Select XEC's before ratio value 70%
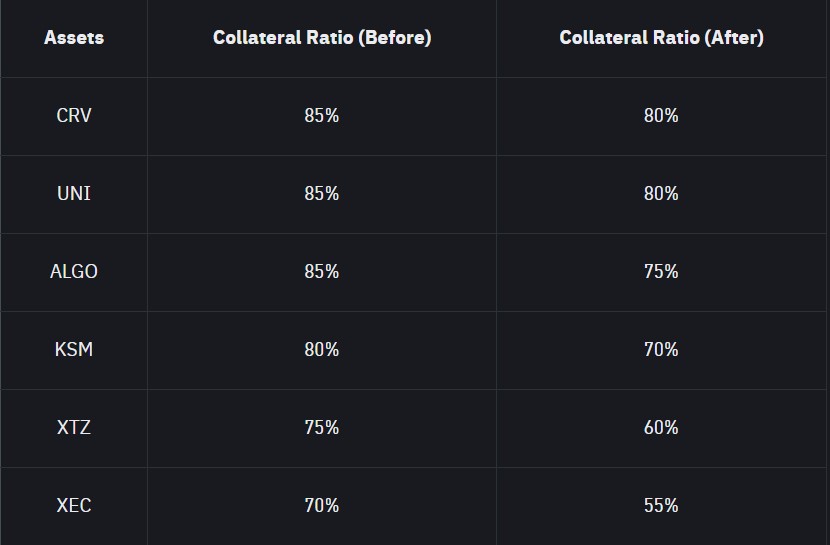 click(x=322, y=506)
